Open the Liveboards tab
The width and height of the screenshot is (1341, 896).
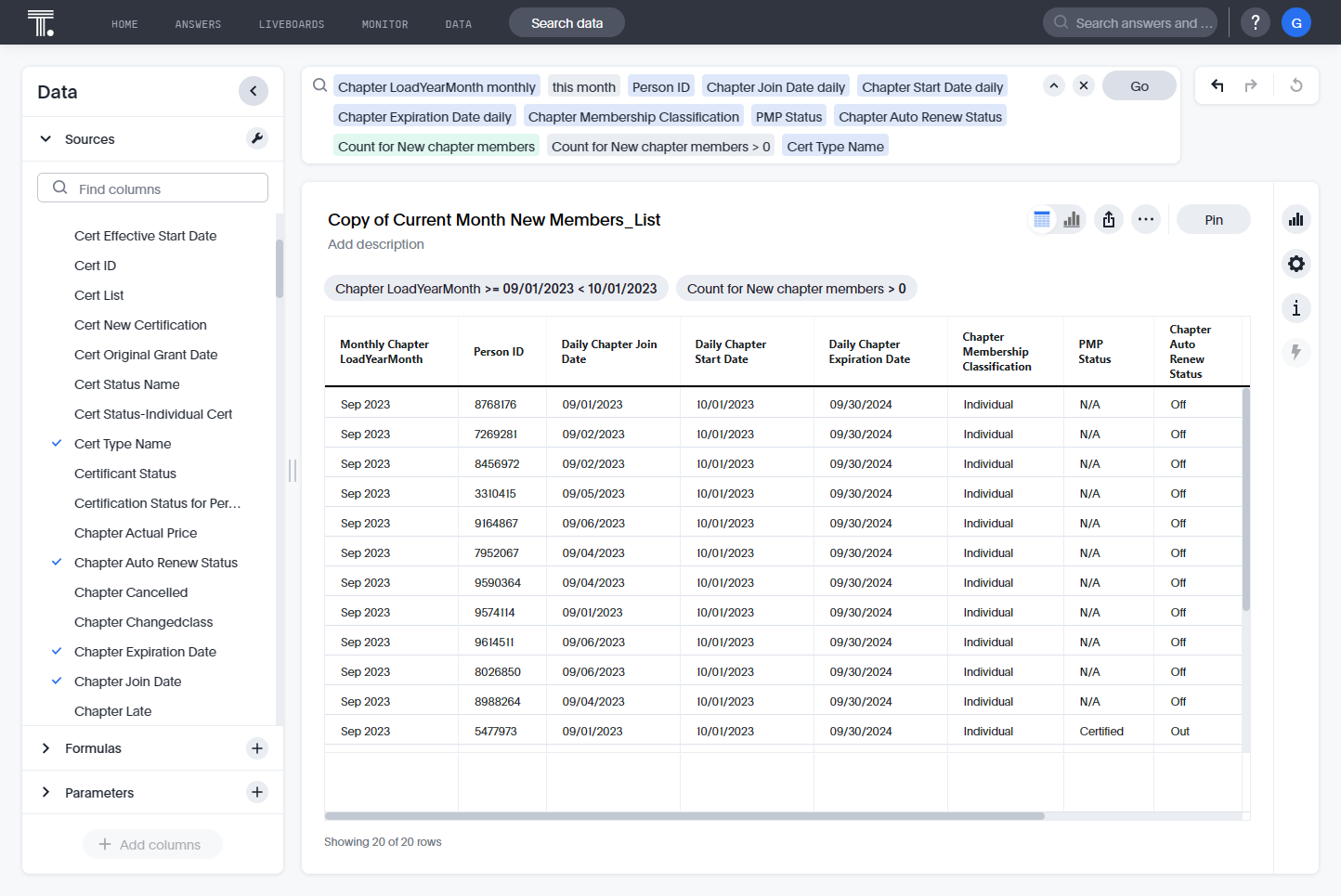tap(292, 24)
